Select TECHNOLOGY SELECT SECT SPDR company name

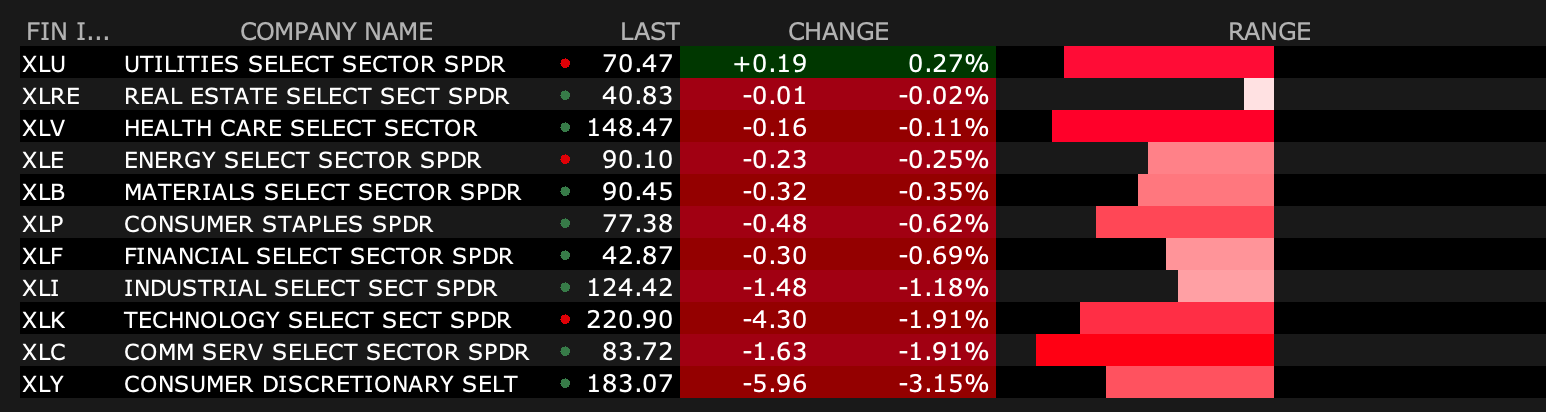(317, 320)
